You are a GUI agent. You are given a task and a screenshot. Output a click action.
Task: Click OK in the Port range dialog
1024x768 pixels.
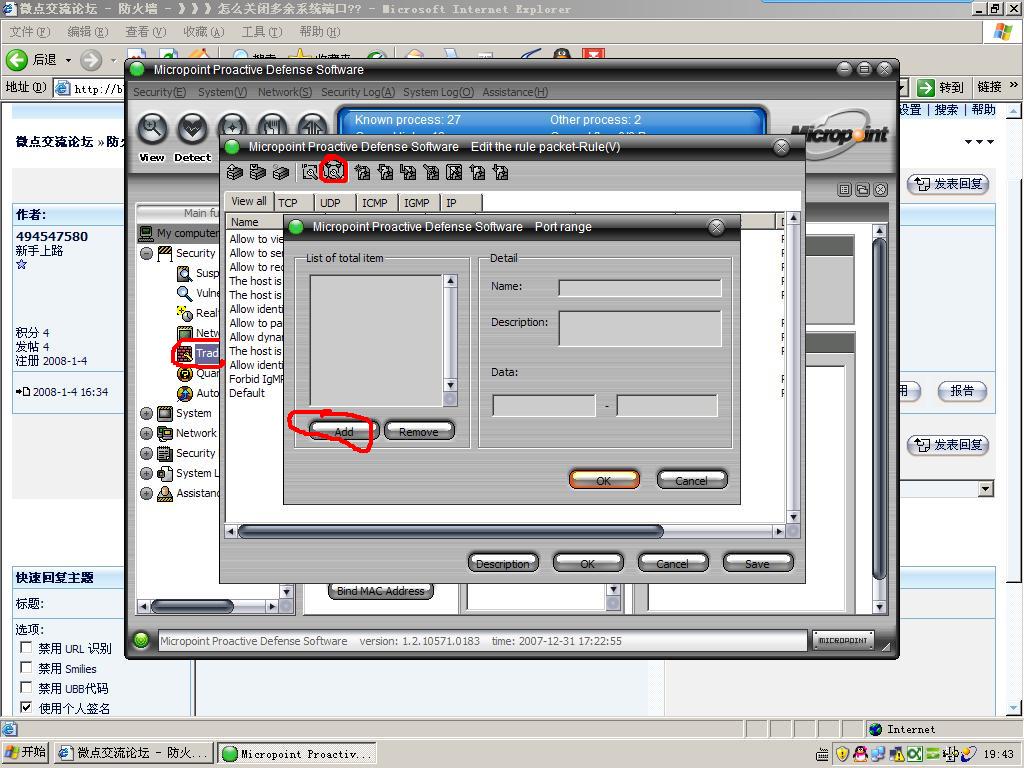603,480
